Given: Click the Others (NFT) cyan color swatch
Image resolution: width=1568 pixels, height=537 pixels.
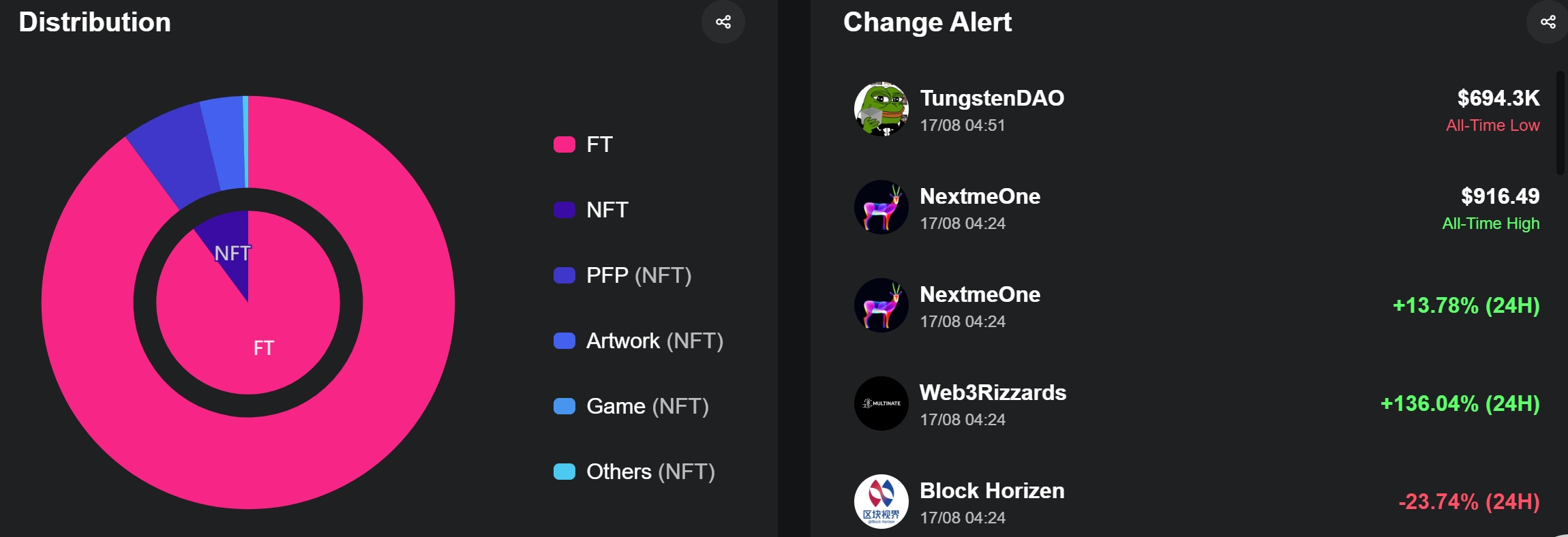Looking at the screenshot, I should click(x=564, y=472).
